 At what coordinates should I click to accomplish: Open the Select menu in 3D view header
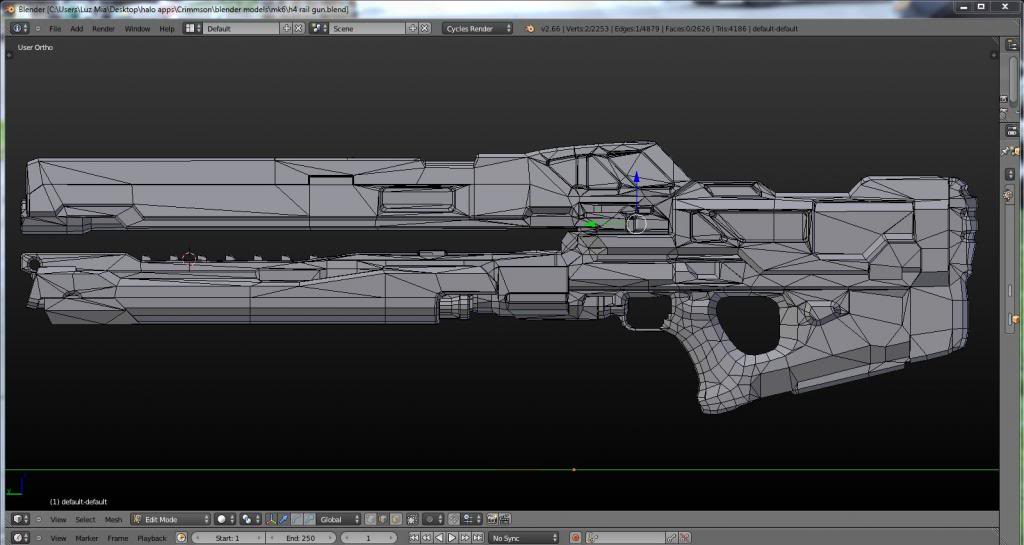click(x=85, y=520)
